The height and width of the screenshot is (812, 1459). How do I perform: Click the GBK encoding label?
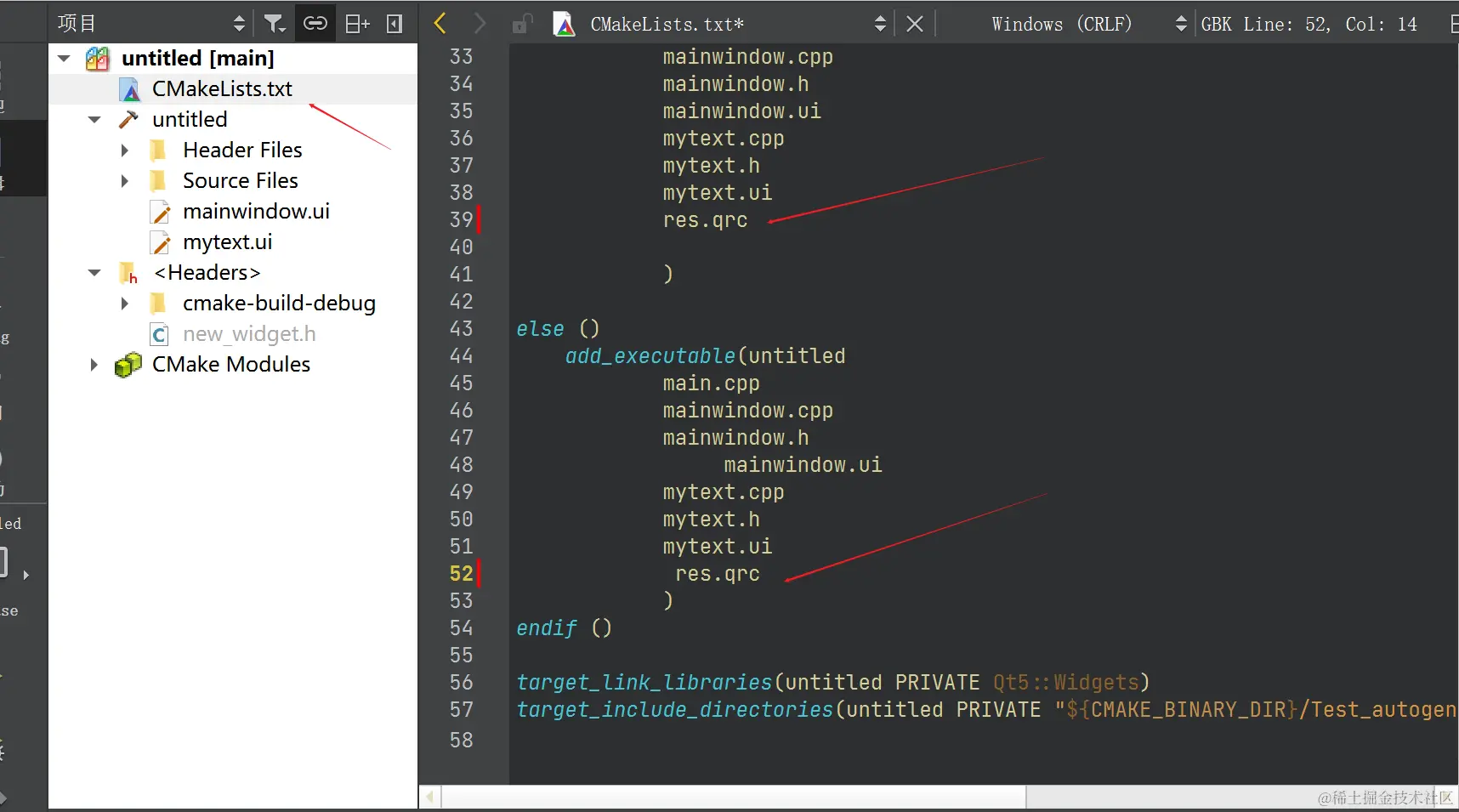(x=1216, y=24)
